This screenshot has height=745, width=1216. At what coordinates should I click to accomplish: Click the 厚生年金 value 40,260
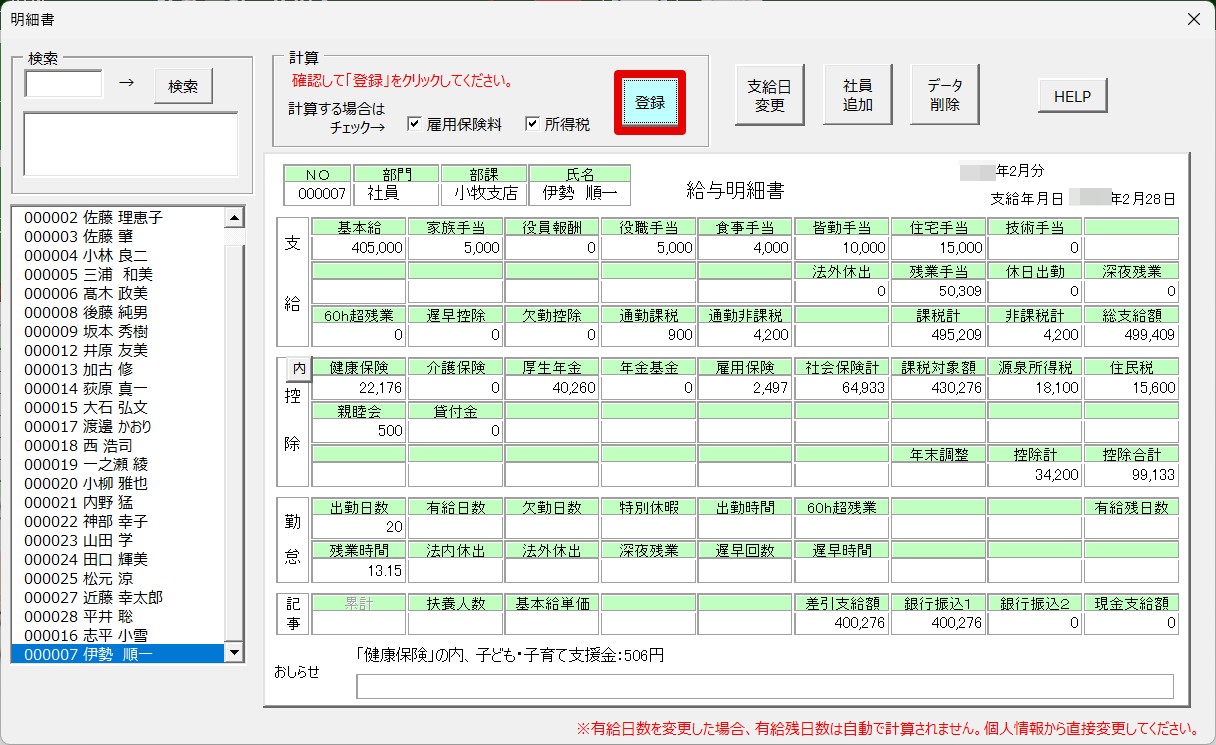point(552,387)
